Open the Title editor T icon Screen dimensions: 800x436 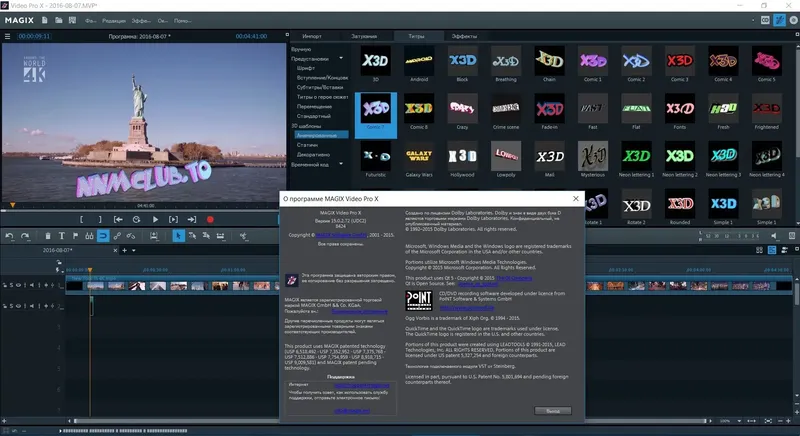[61, 236]
